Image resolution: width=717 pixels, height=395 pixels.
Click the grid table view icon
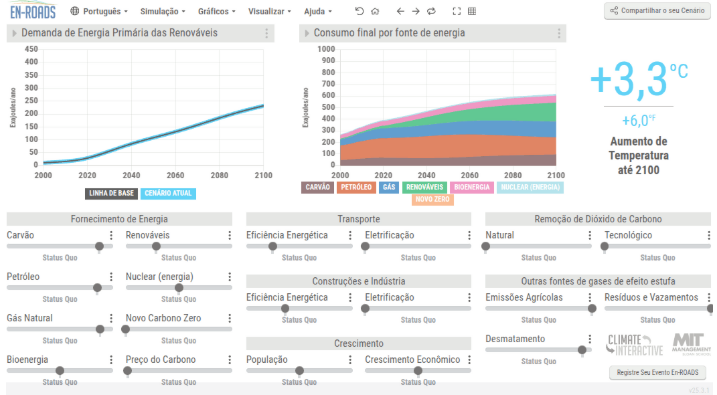click(472, 11)
